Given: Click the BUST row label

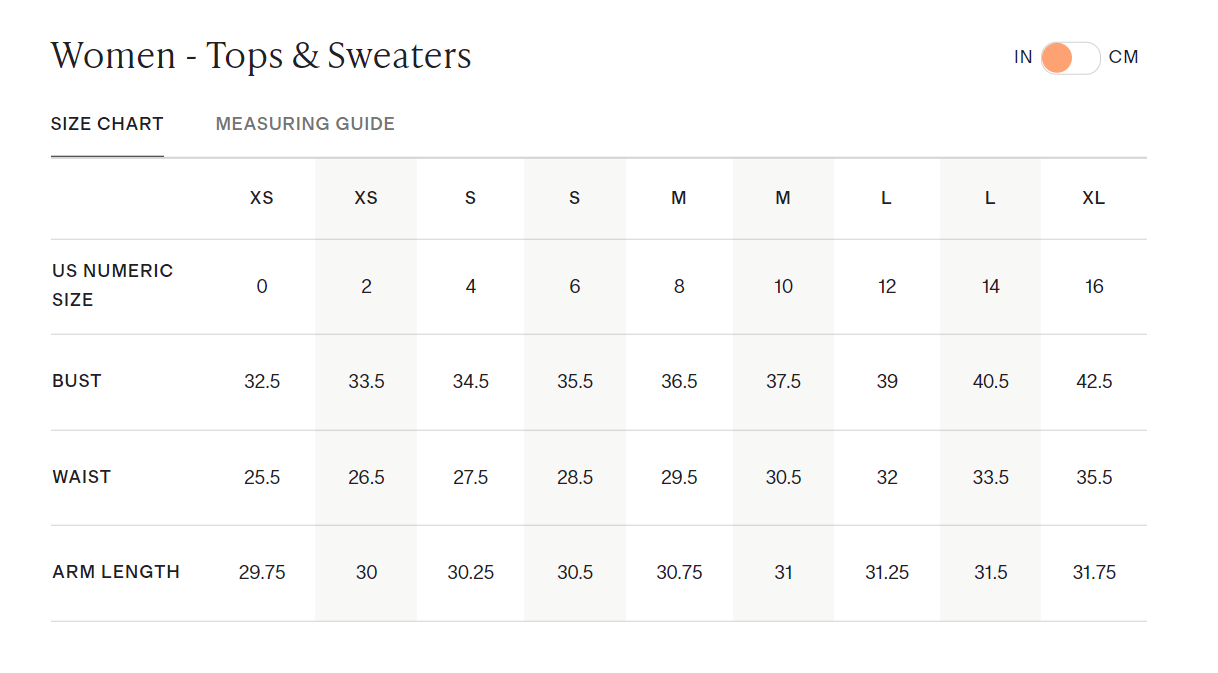Looking at the screenshot, I should [x=77, y=381].
